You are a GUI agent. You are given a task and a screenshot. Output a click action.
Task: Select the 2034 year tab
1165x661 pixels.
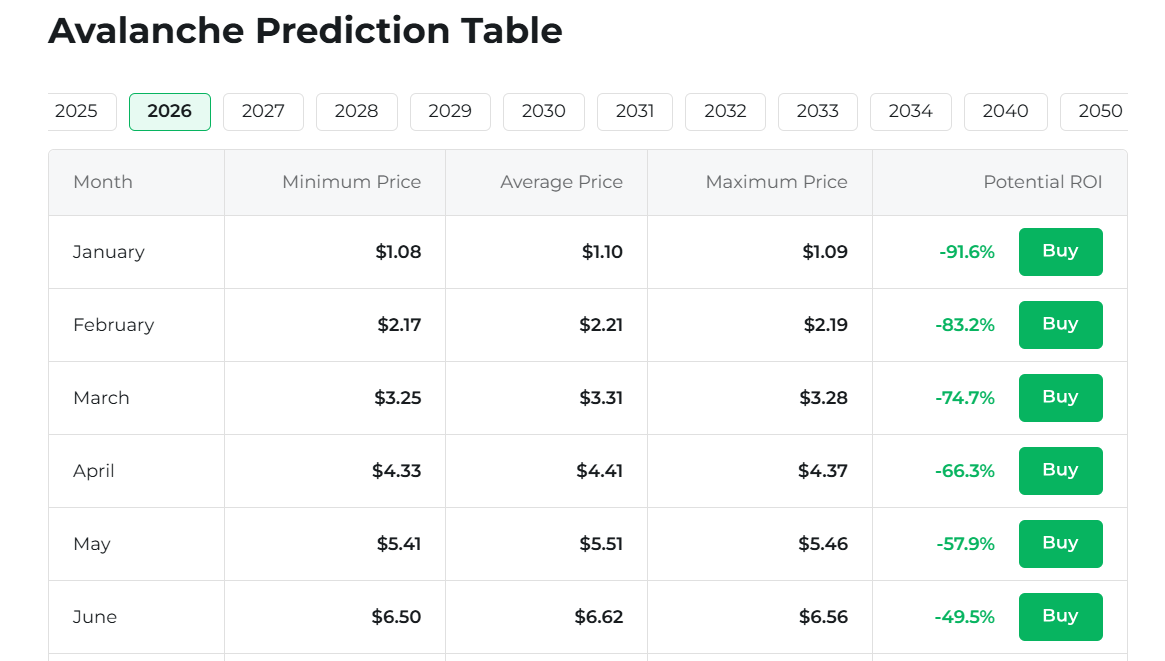[910, 111]
